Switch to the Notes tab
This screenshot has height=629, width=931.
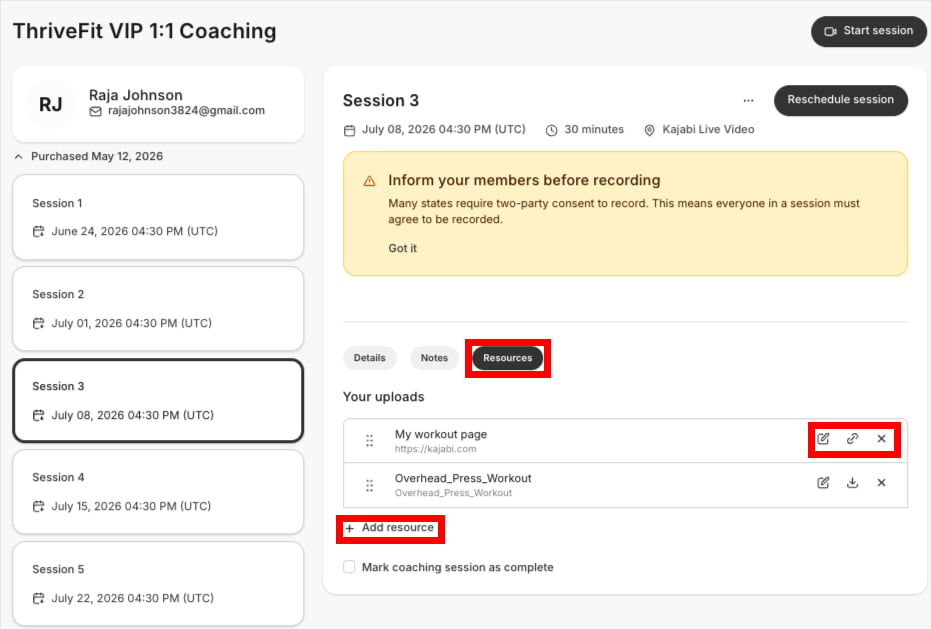pos(434,358)
